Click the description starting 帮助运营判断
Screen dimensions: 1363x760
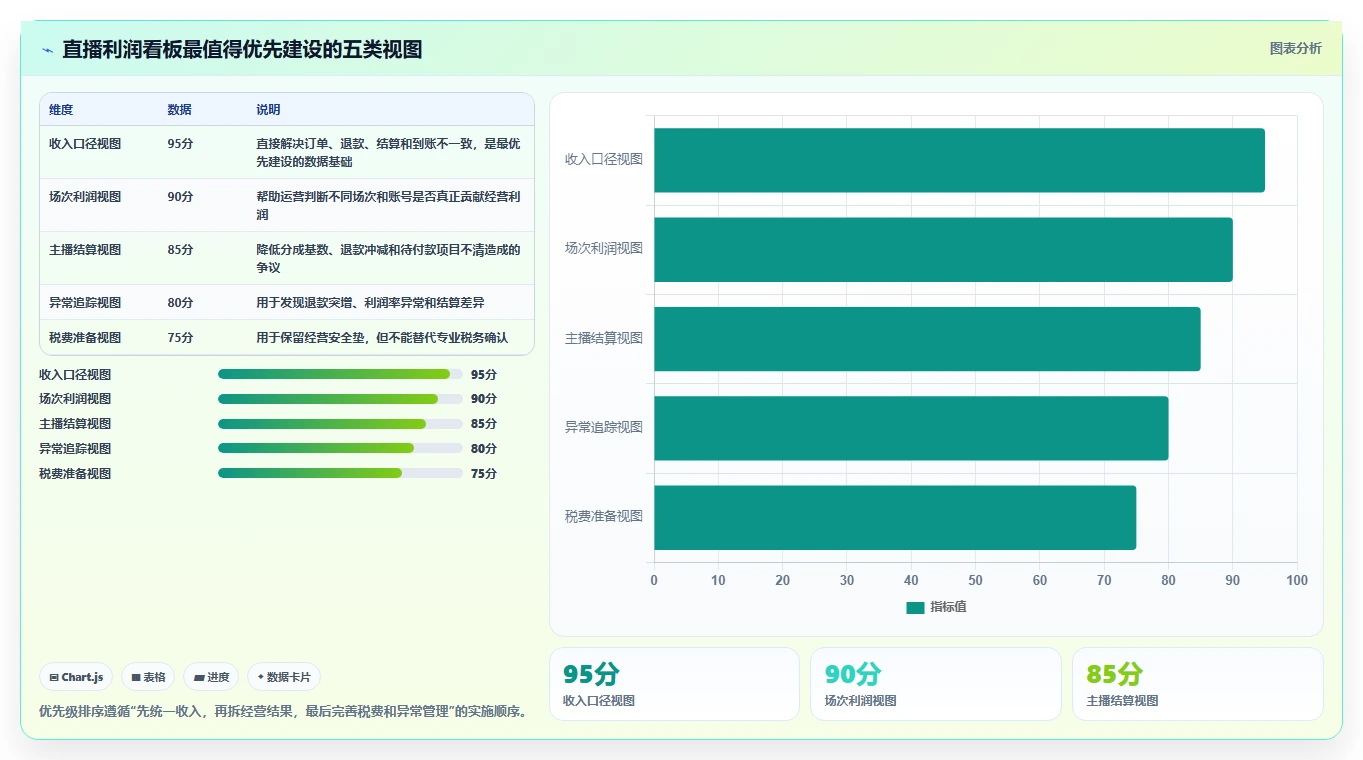pyautogui.click(x=389, y=206)
